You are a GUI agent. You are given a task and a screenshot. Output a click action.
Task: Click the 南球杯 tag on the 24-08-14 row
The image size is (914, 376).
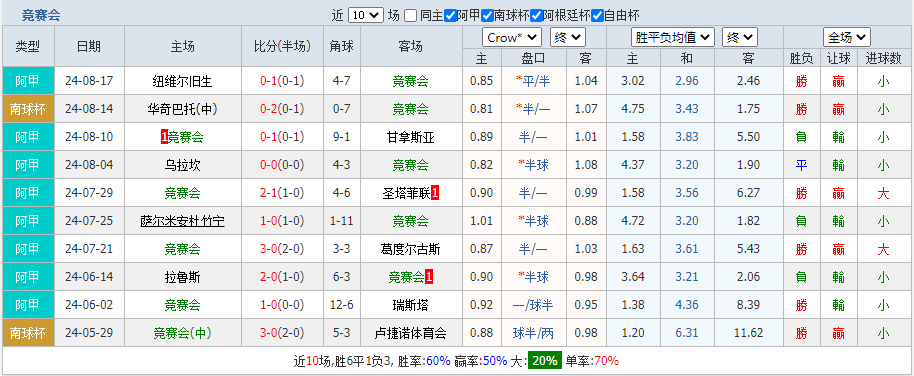[x=28, y=109]
